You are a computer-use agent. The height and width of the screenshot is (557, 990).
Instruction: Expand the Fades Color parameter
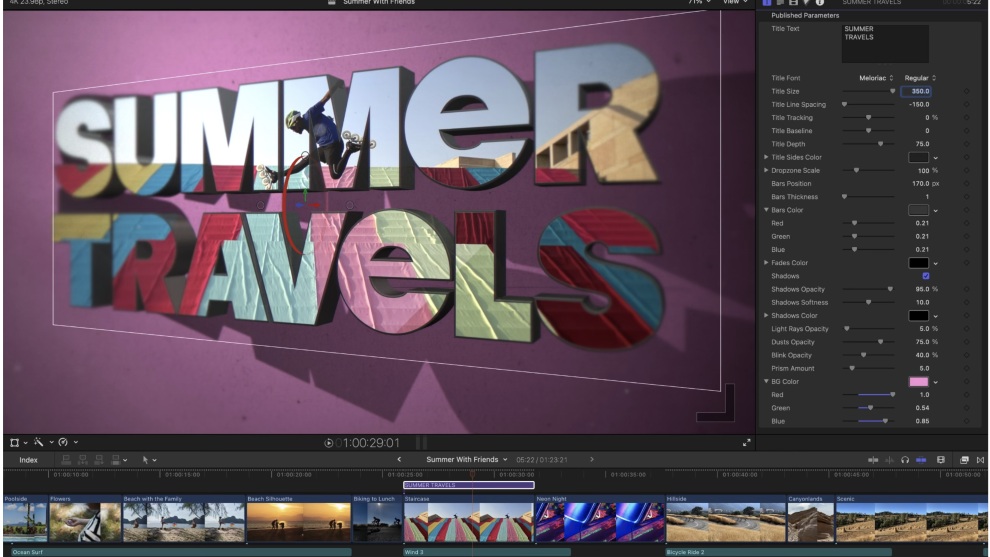766,263
